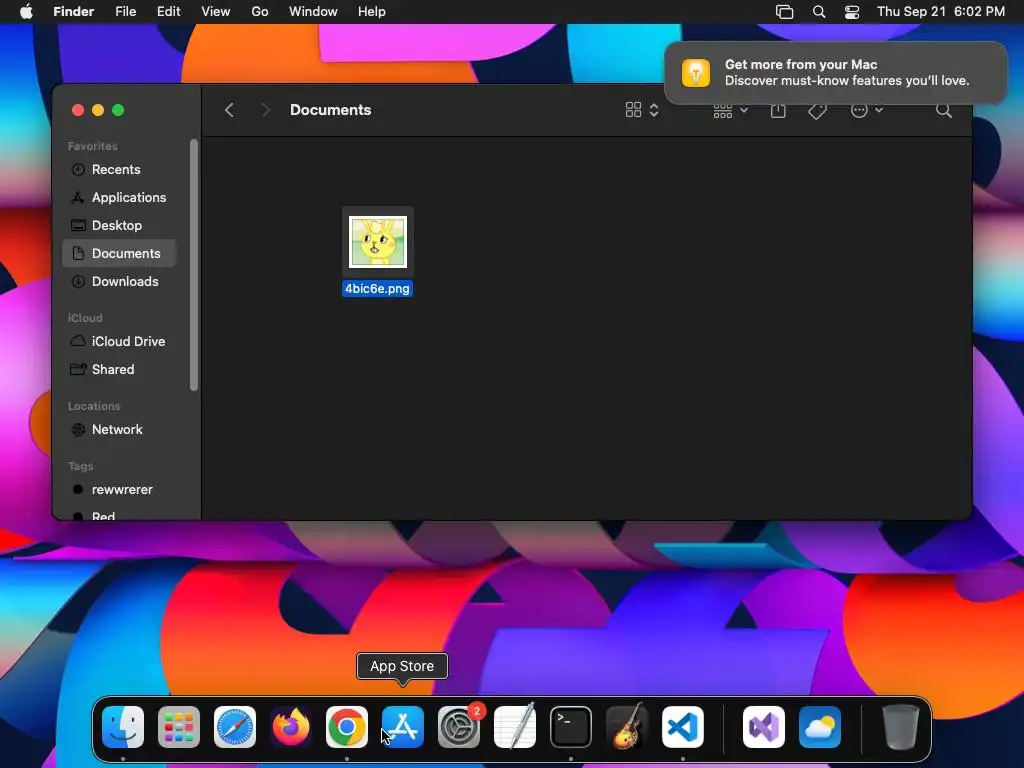Open the Go menu
Image resolution: width=1024 pixels, height=768 pixels.
[x=260, y=12]
